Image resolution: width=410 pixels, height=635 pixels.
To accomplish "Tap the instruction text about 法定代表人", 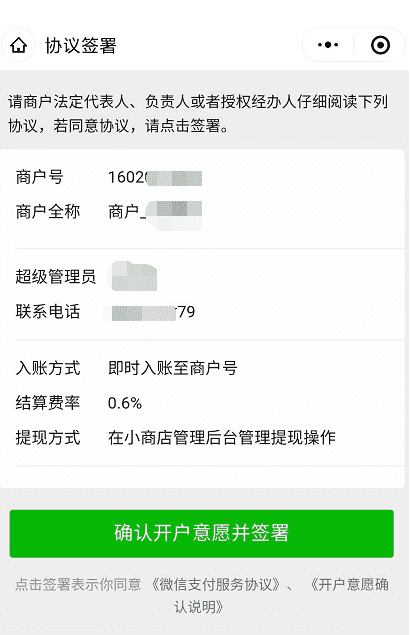I will tap(198, 113).
